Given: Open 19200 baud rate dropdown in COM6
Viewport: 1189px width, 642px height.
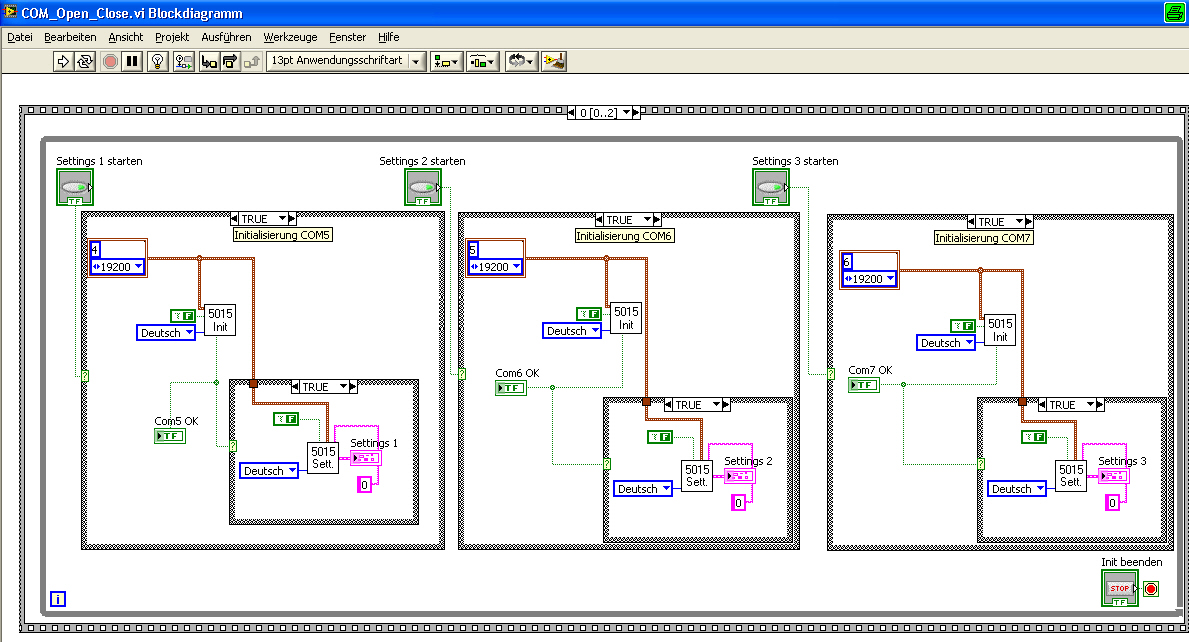Looking at the screenshot, I should 495,267.
